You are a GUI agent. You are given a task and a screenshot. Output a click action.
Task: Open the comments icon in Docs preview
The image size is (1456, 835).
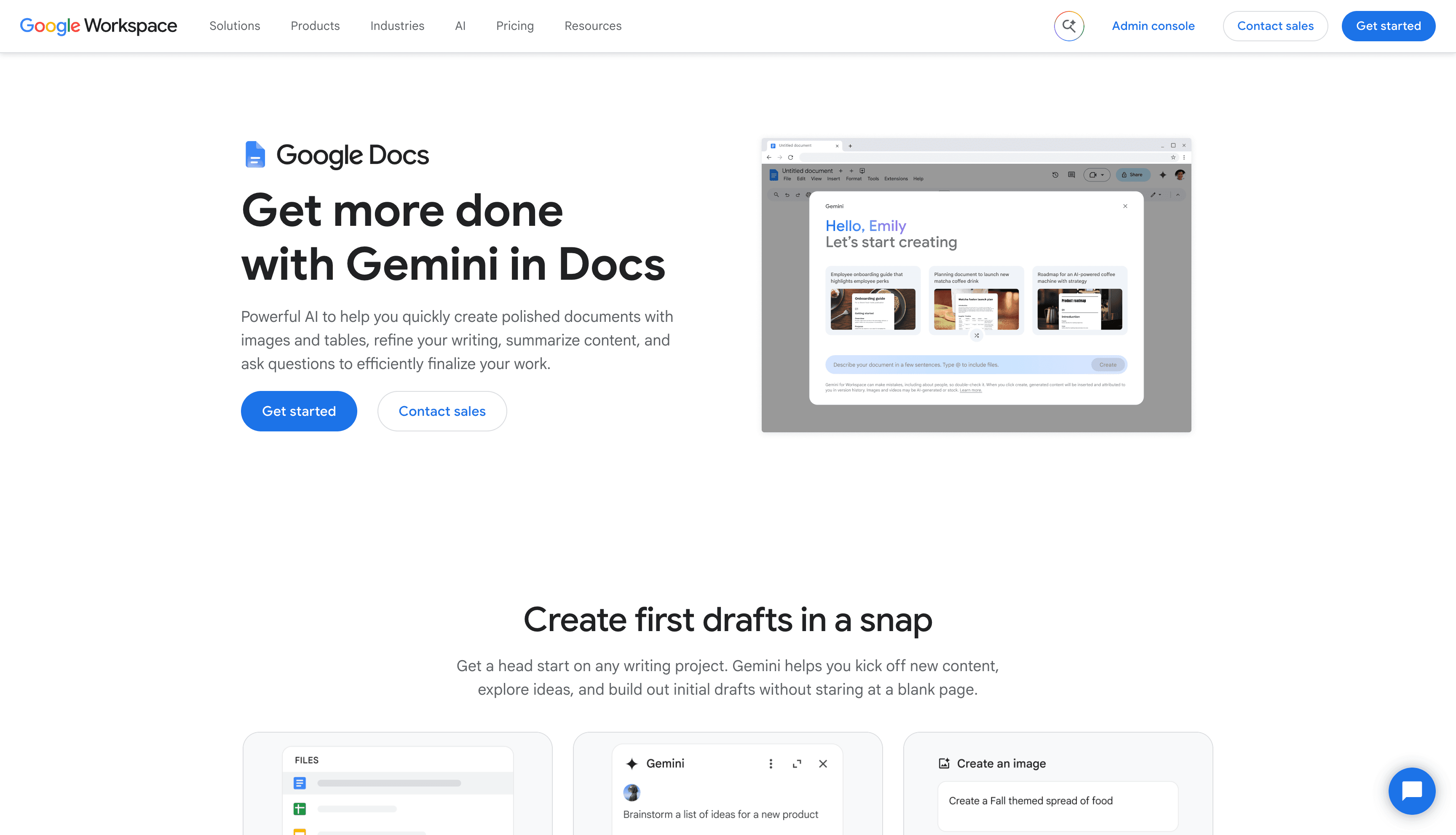pos(1071,175)
